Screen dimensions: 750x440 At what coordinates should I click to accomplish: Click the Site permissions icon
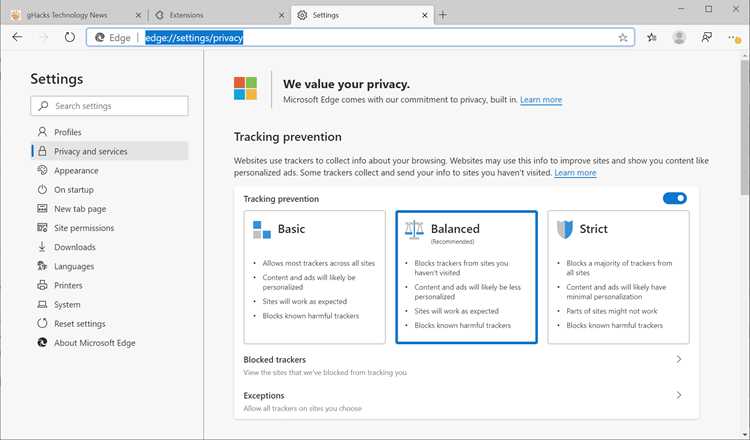click(42, 228)
